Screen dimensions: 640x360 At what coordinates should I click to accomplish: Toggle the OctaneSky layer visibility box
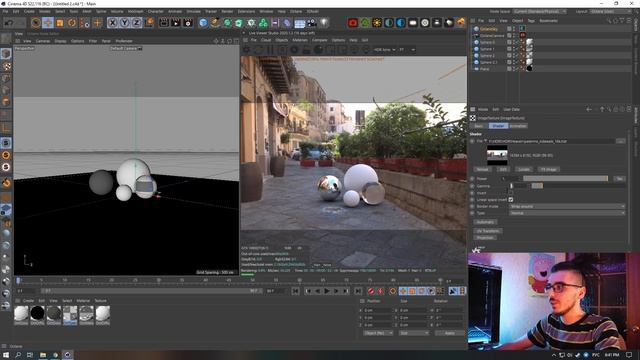(509, 29)
